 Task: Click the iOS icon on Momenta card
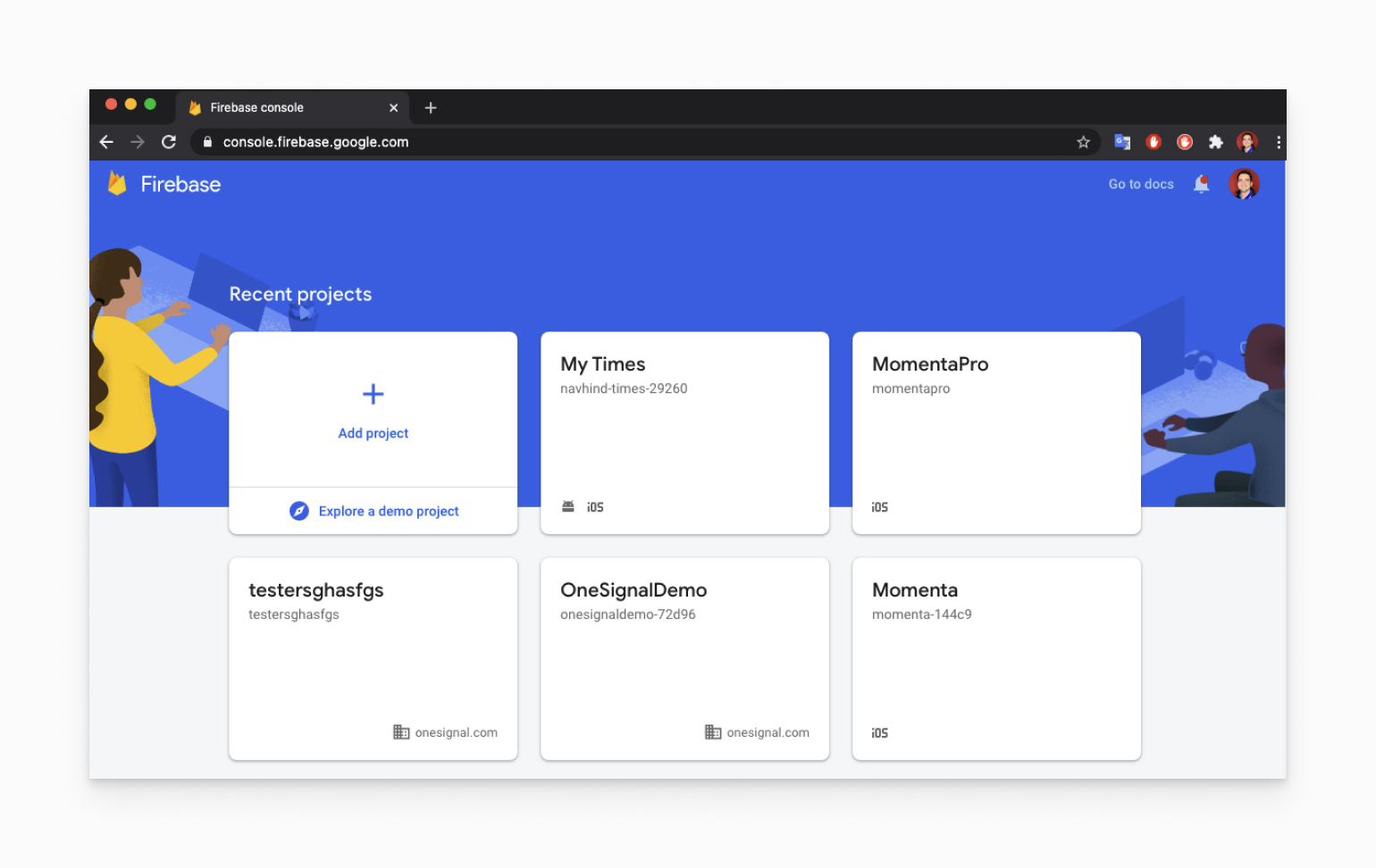coord(880,733)
